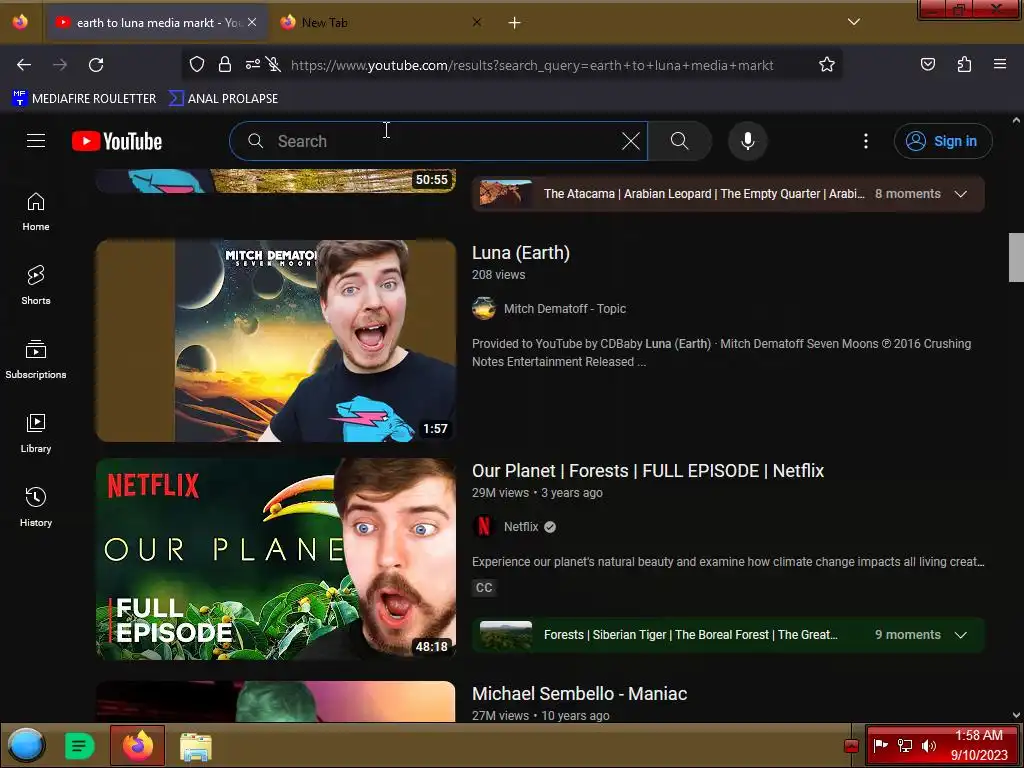Submit search with the magnifier button

click(679, 141)
